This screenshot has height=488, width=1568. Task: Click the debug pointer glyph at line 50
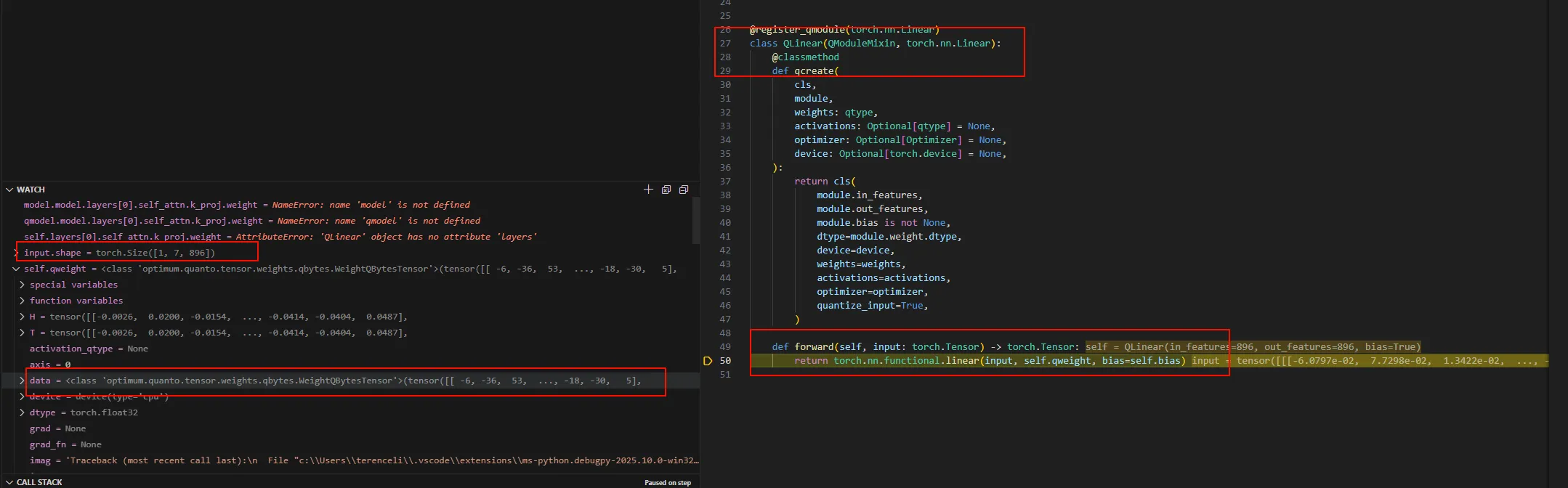[708, 361]
